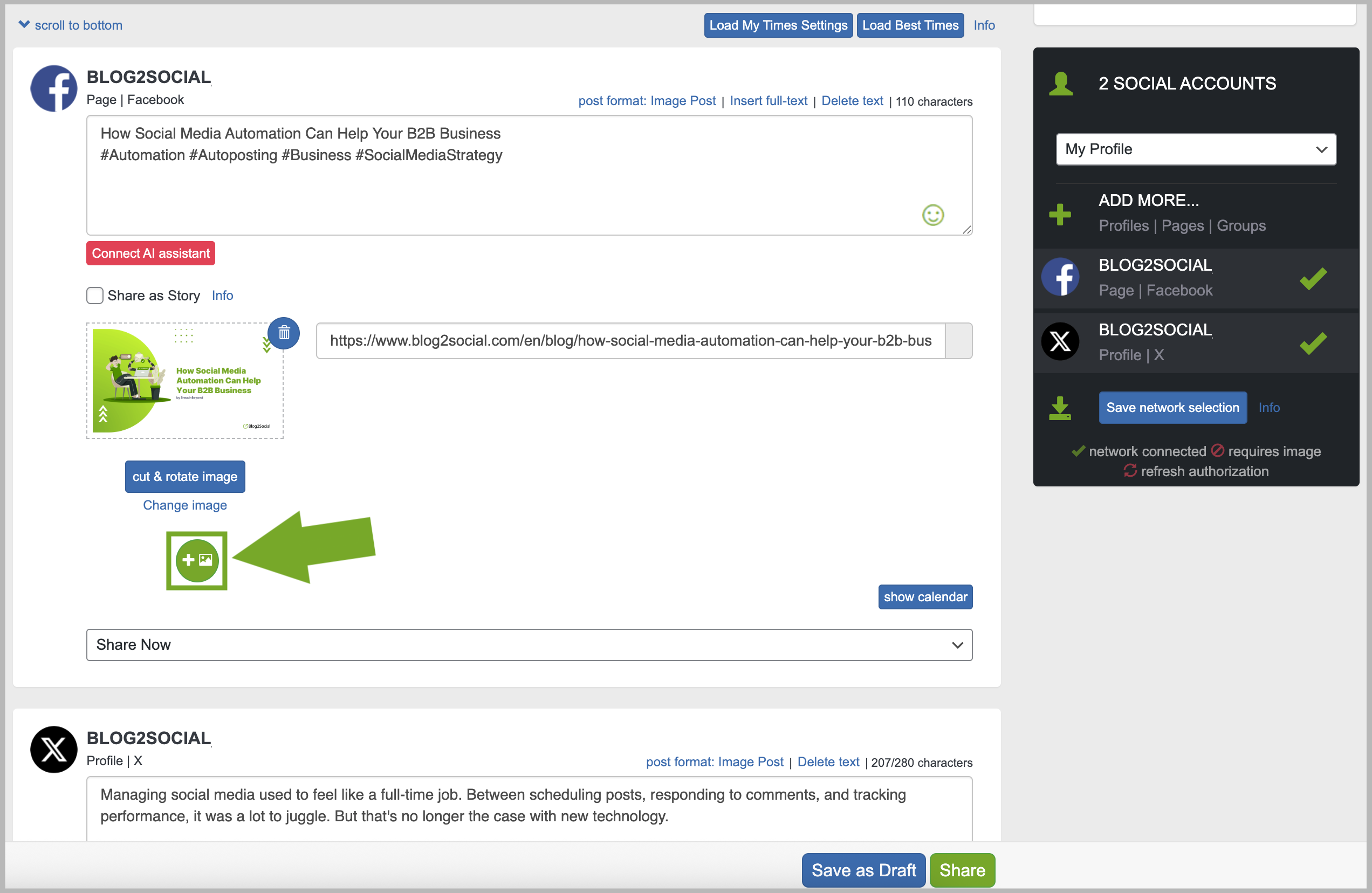The image size is (1372, 893).
Task: Open Info link beside Share as Story
Action: (223, 295)
